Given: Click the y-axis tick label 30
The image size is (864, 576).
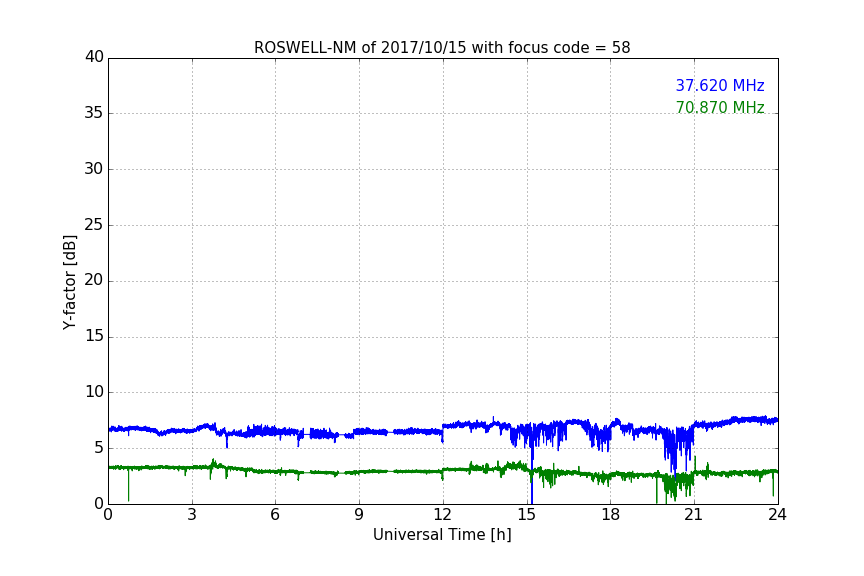Looking at the screenshot, I should pos(94,169).
